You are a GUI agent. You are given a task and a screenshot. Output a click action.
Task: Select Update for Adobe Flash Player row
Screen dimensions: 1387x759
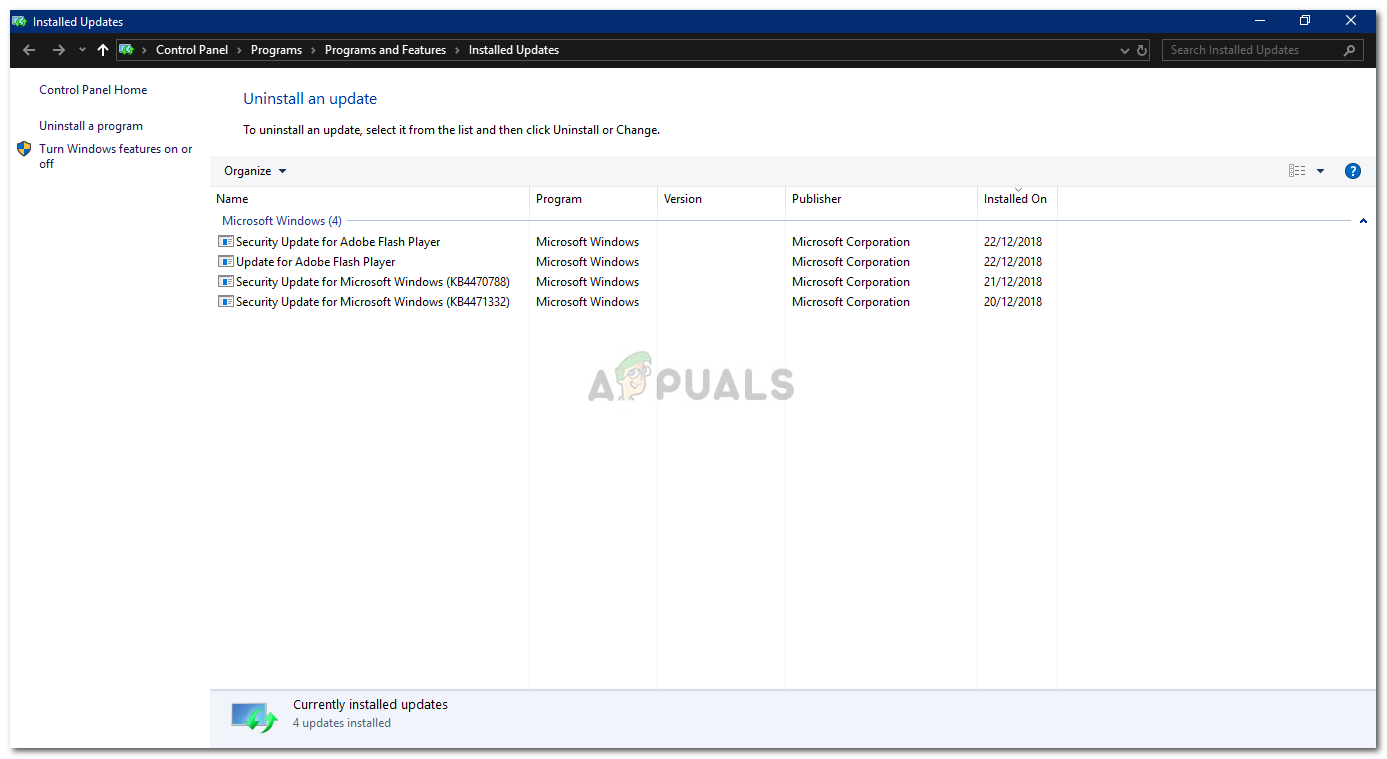316,262
